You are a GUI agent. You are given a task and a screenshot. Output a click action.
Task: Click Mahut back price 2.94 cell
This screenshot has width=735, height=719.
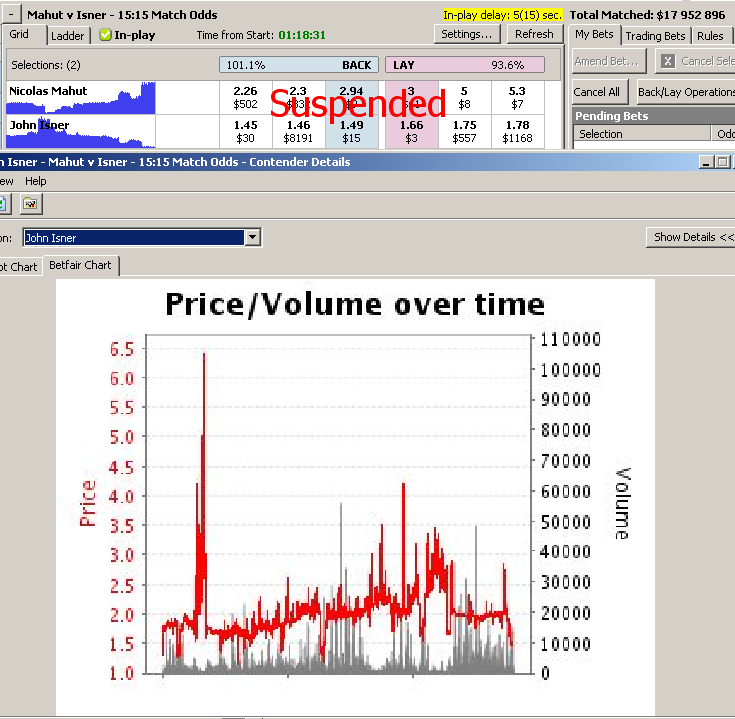[x=352, y=97]
